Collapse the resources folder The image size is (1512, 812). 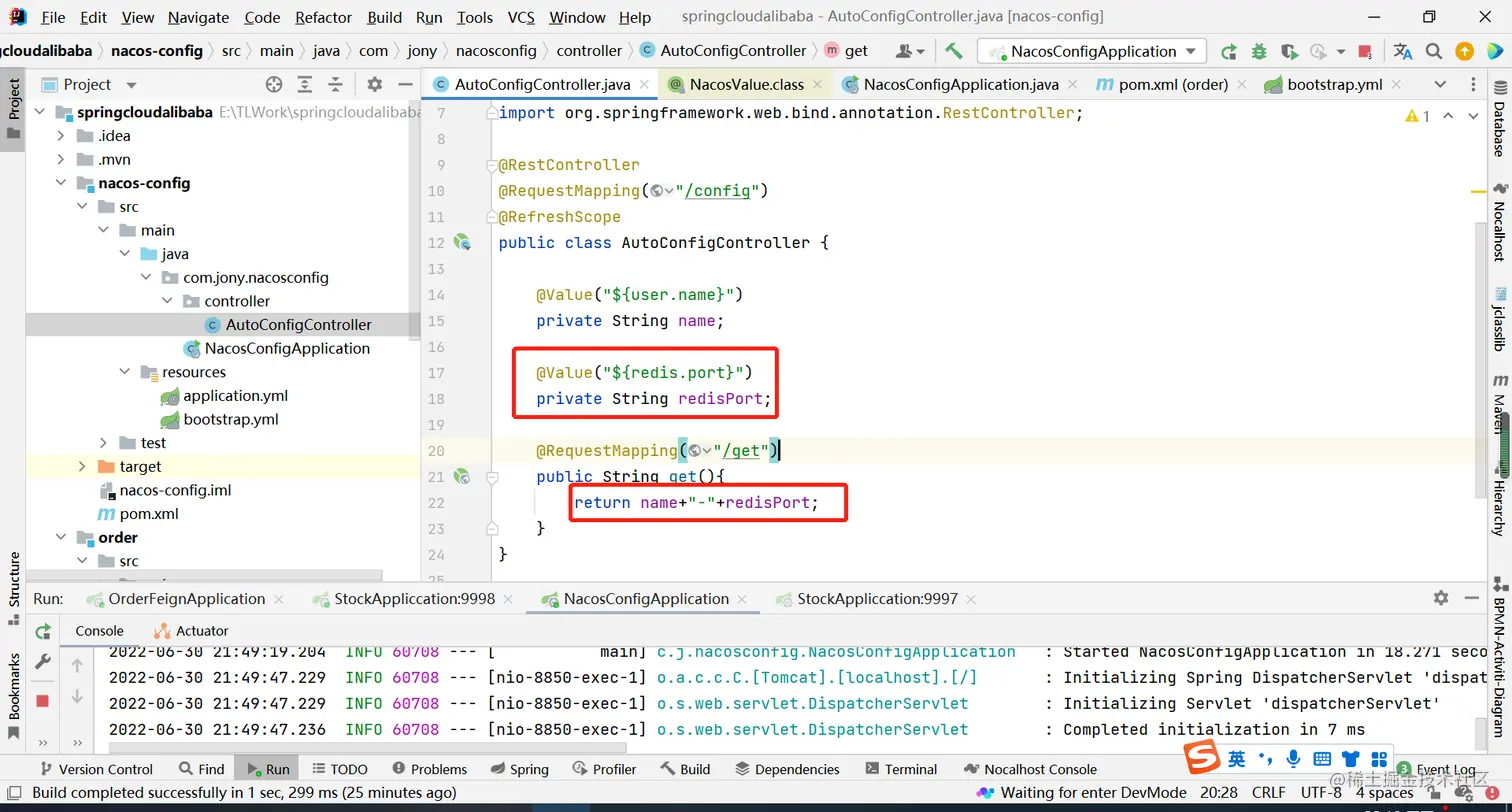click(x=125, y=372)
